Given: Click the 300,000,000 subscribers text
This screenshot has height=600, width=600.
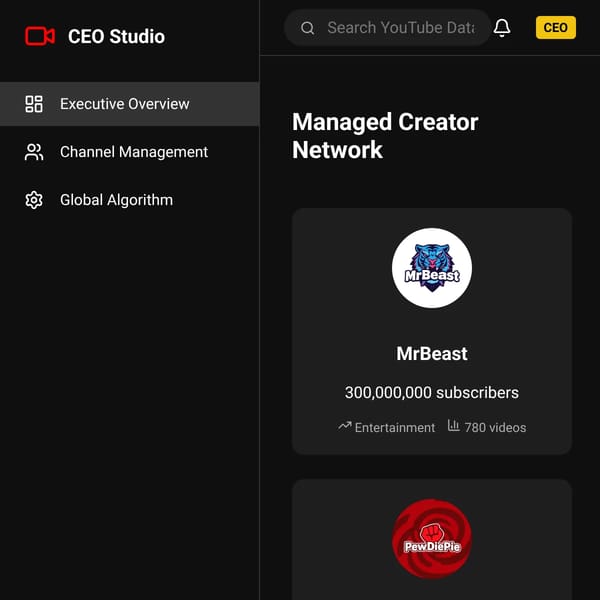Looking at the screenshot, I should pos(432,393).
